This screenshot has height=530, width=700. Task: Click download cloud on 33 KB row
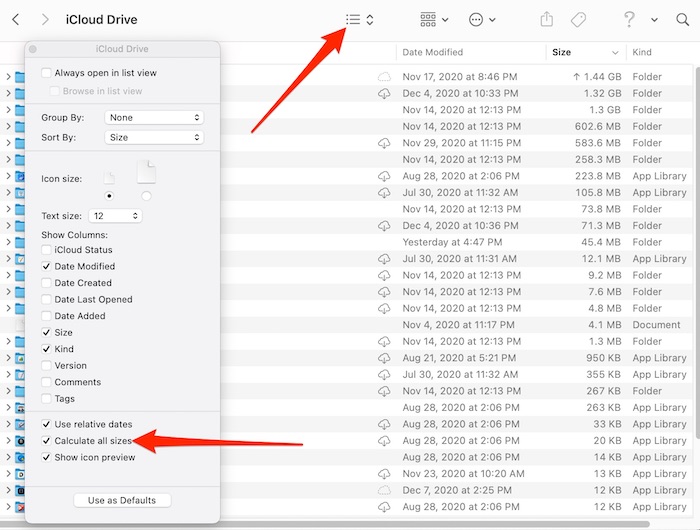click(384, 424)
